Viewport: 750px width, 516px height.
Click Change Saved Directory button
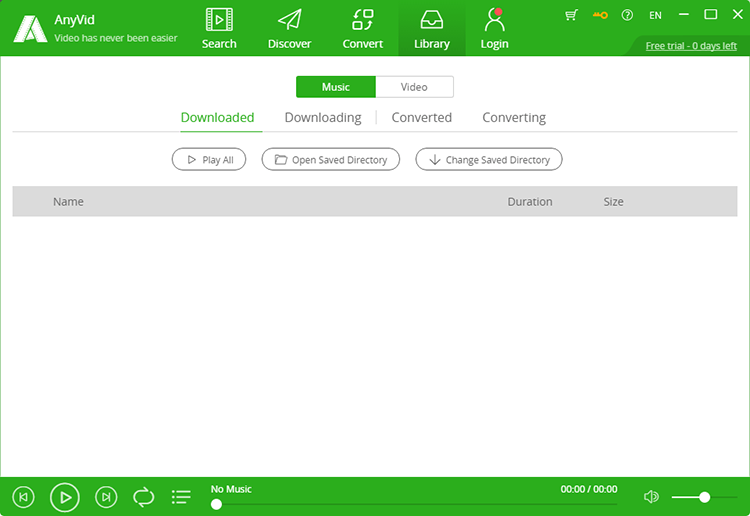point(489,159)
